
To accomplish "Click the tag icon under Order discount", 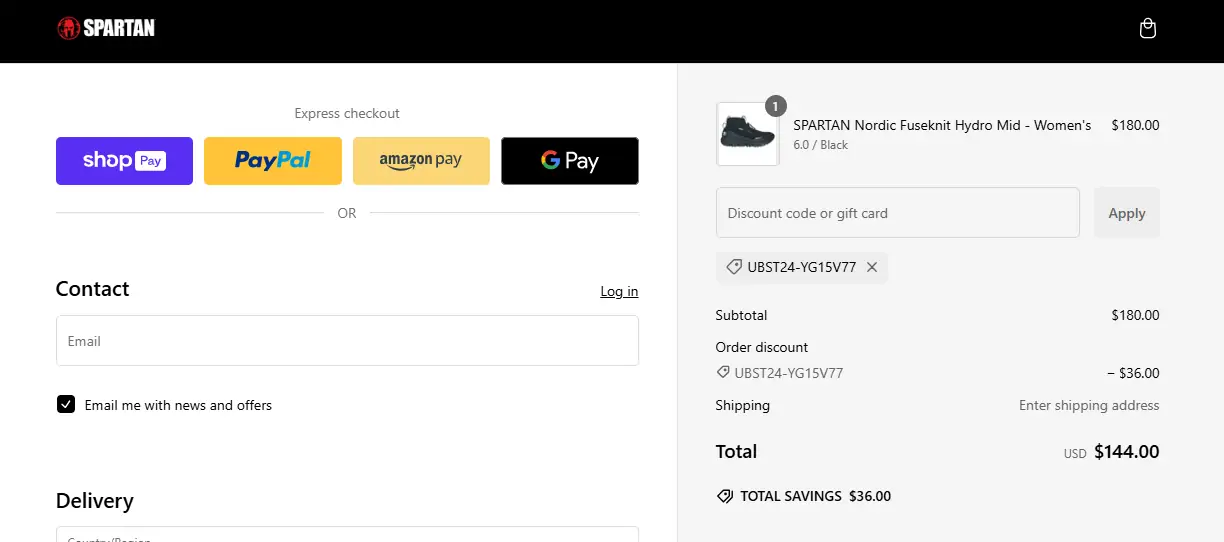I will pyautogui.click(x=723, y=373).
